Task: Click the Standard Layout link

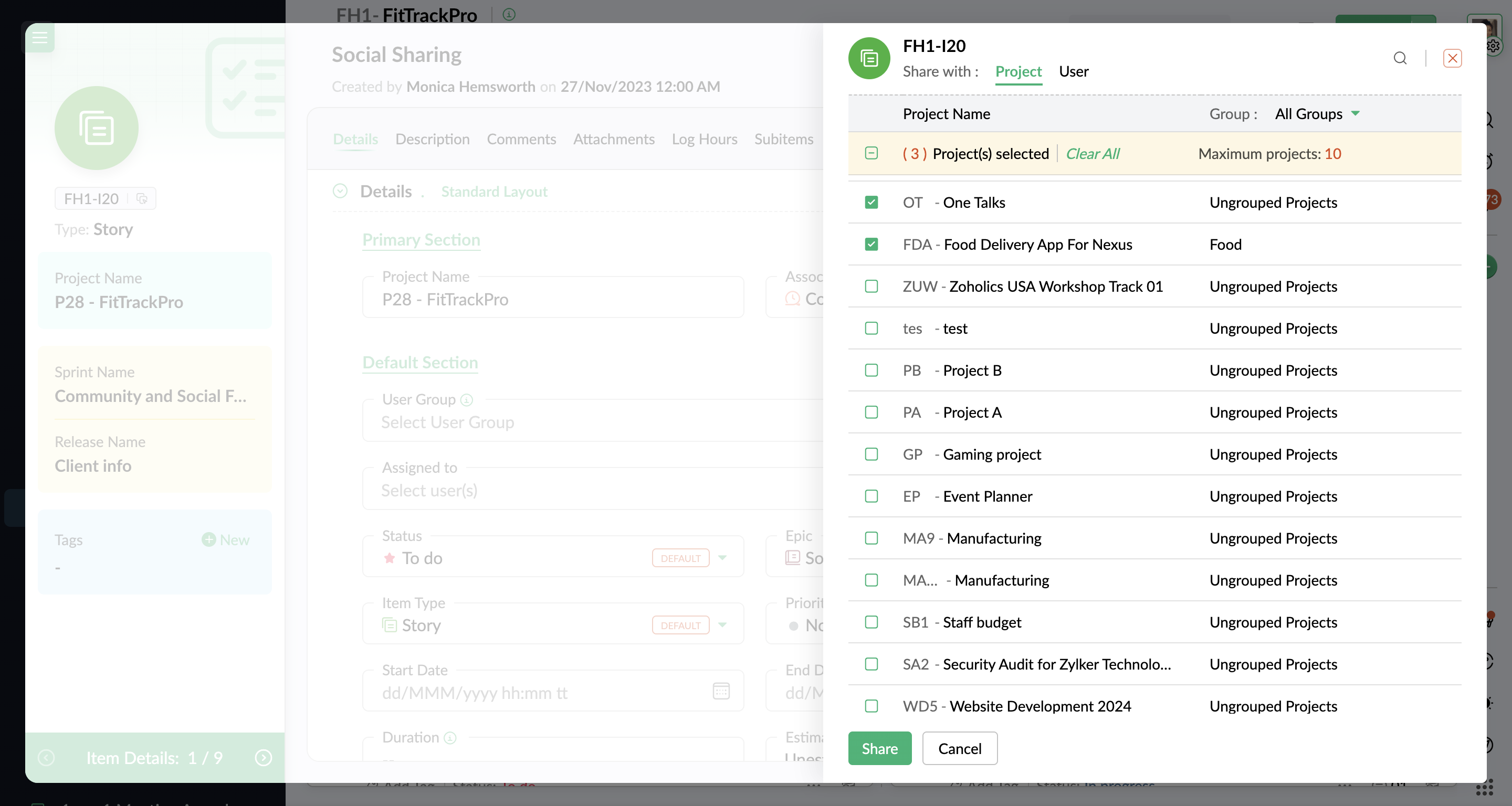Action: 494,191
